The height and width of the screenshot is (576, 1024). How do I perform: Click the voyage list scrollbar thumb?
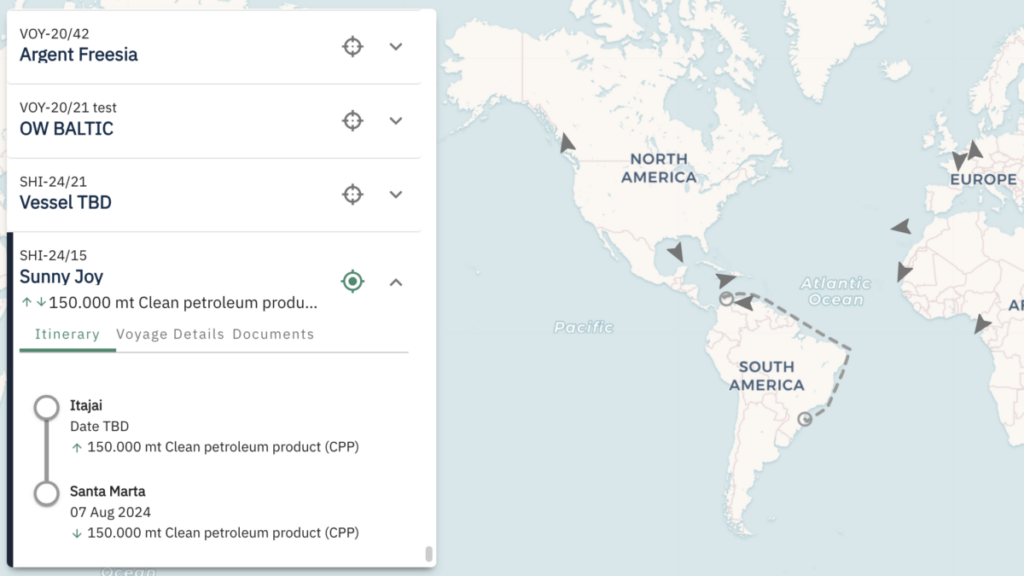click(x=429, y=554)
